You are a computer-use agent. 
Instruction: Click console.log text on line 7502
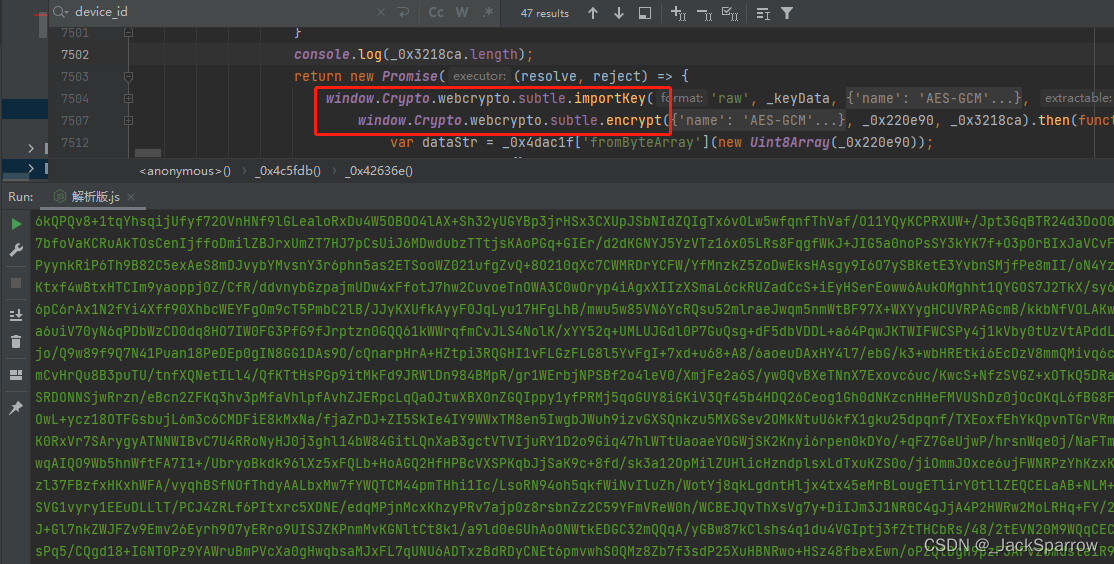338,55
